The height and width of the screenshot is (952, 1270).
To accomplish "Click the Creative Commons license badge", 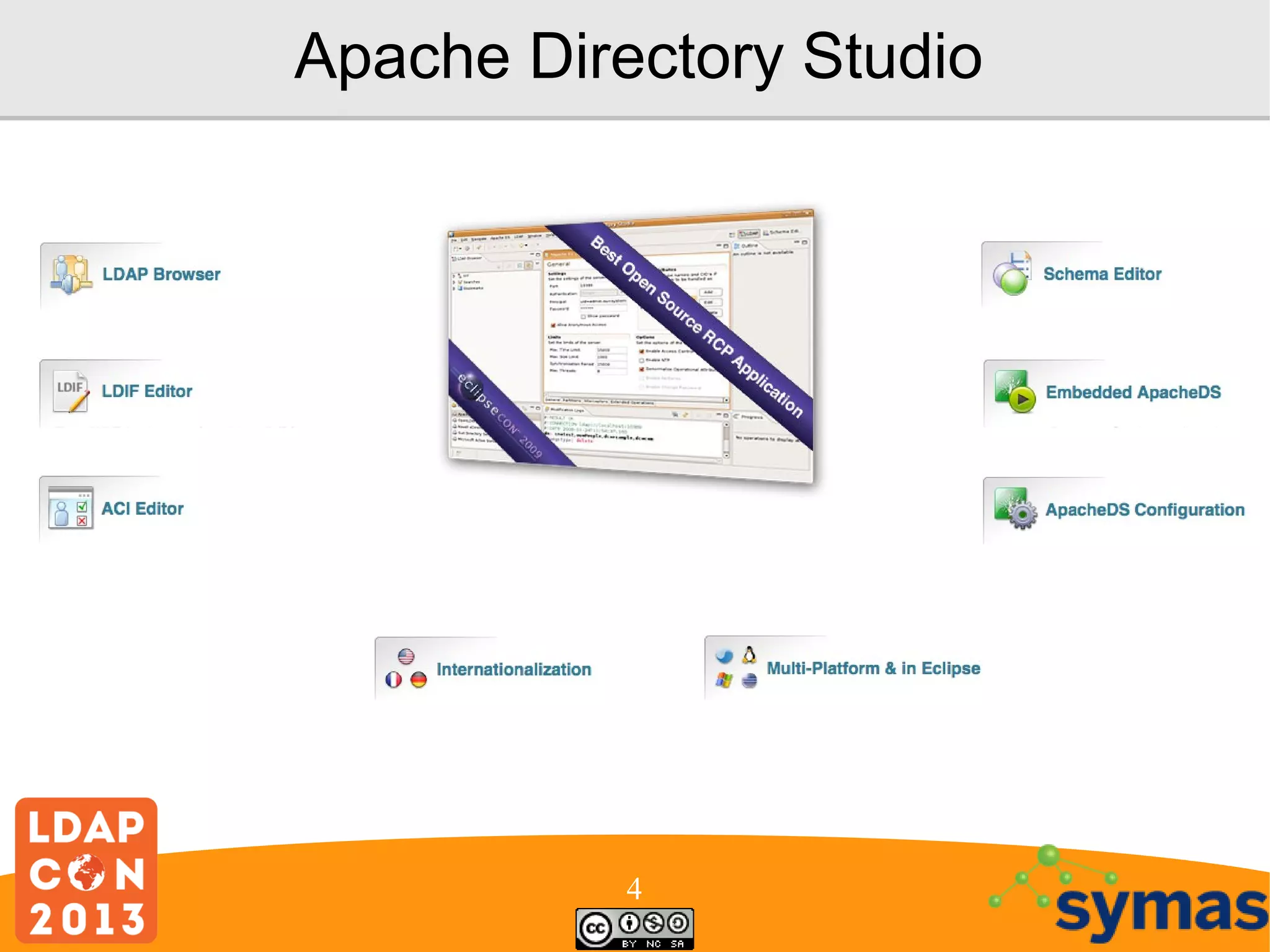I will 634,929.
